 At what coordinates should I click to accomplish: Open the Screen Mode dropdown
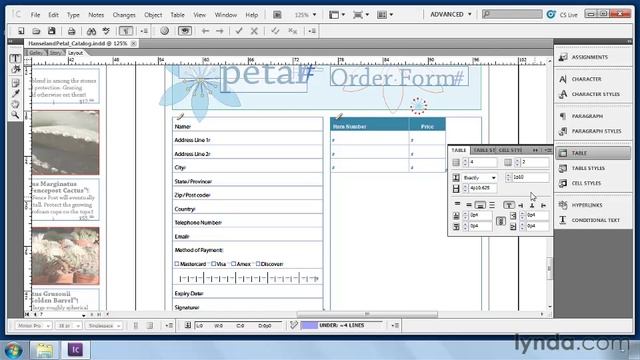pyautogui.click(x=361, y=15)
